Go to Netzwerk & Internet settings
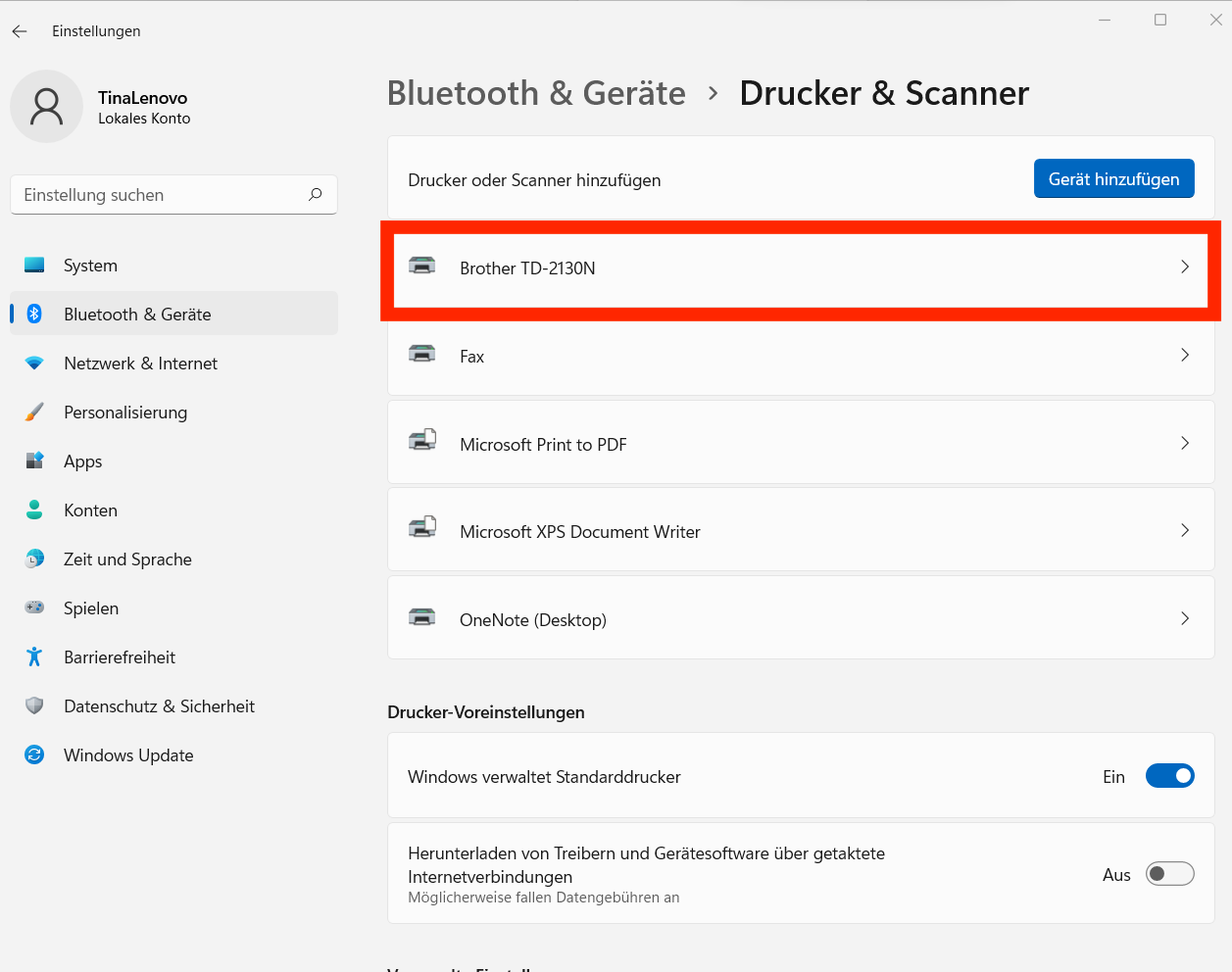Viewport: 1232px width, 972px height. 173,364
